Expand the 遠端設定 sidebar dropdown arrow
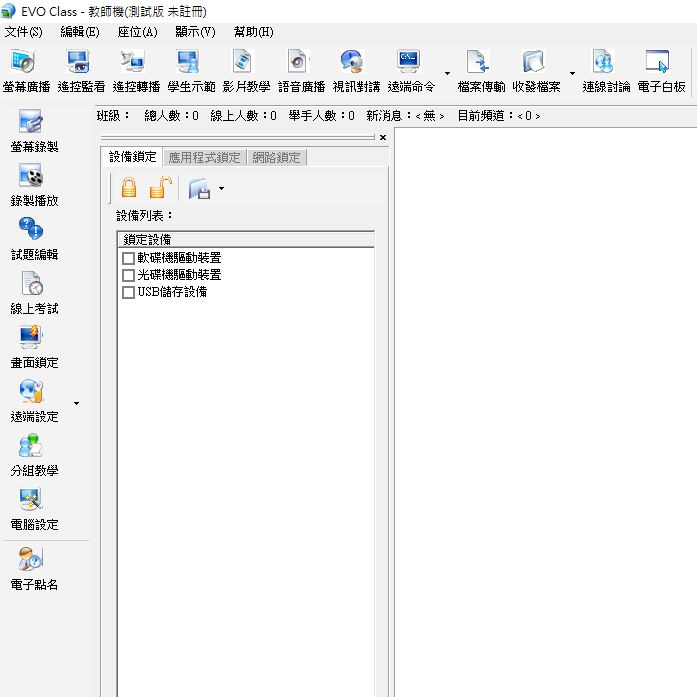Image resolution: width=697 pixels, height=697 pixels. coord(76,404)
